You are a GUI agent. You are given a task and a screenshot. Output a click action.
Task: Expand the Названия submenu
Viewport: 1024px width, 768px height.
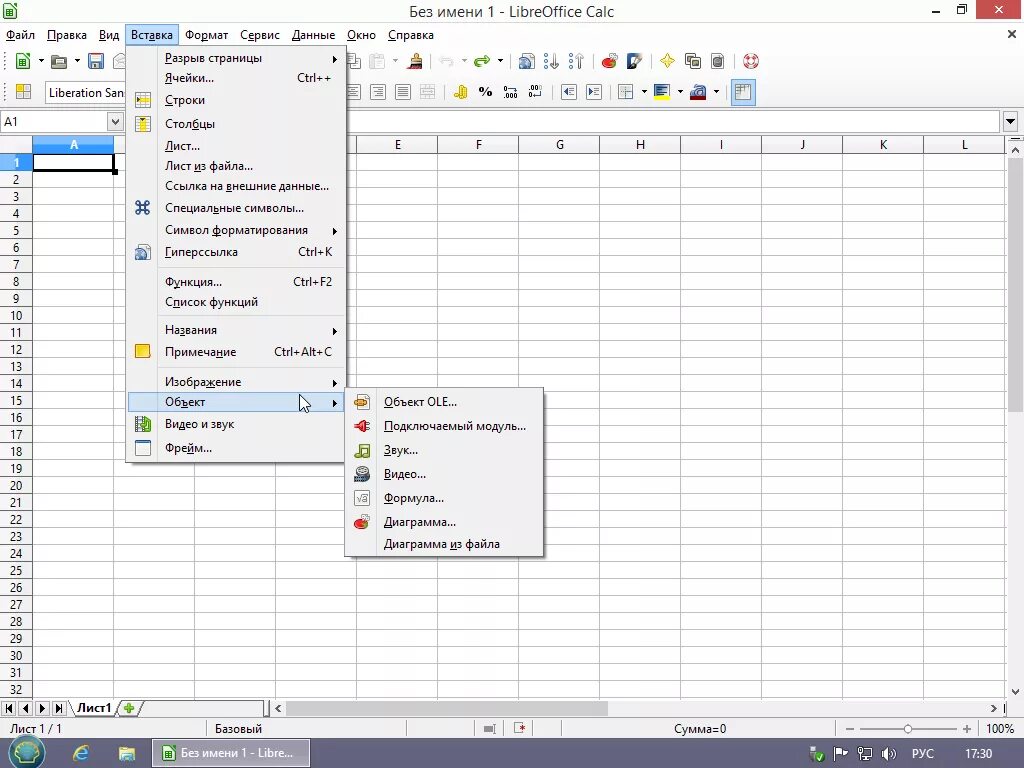coord(236,330)
